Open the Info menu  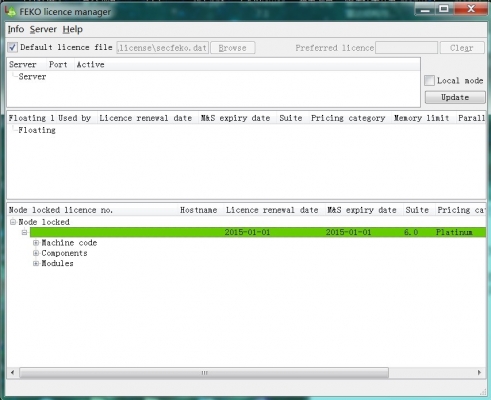click(16, 29)
